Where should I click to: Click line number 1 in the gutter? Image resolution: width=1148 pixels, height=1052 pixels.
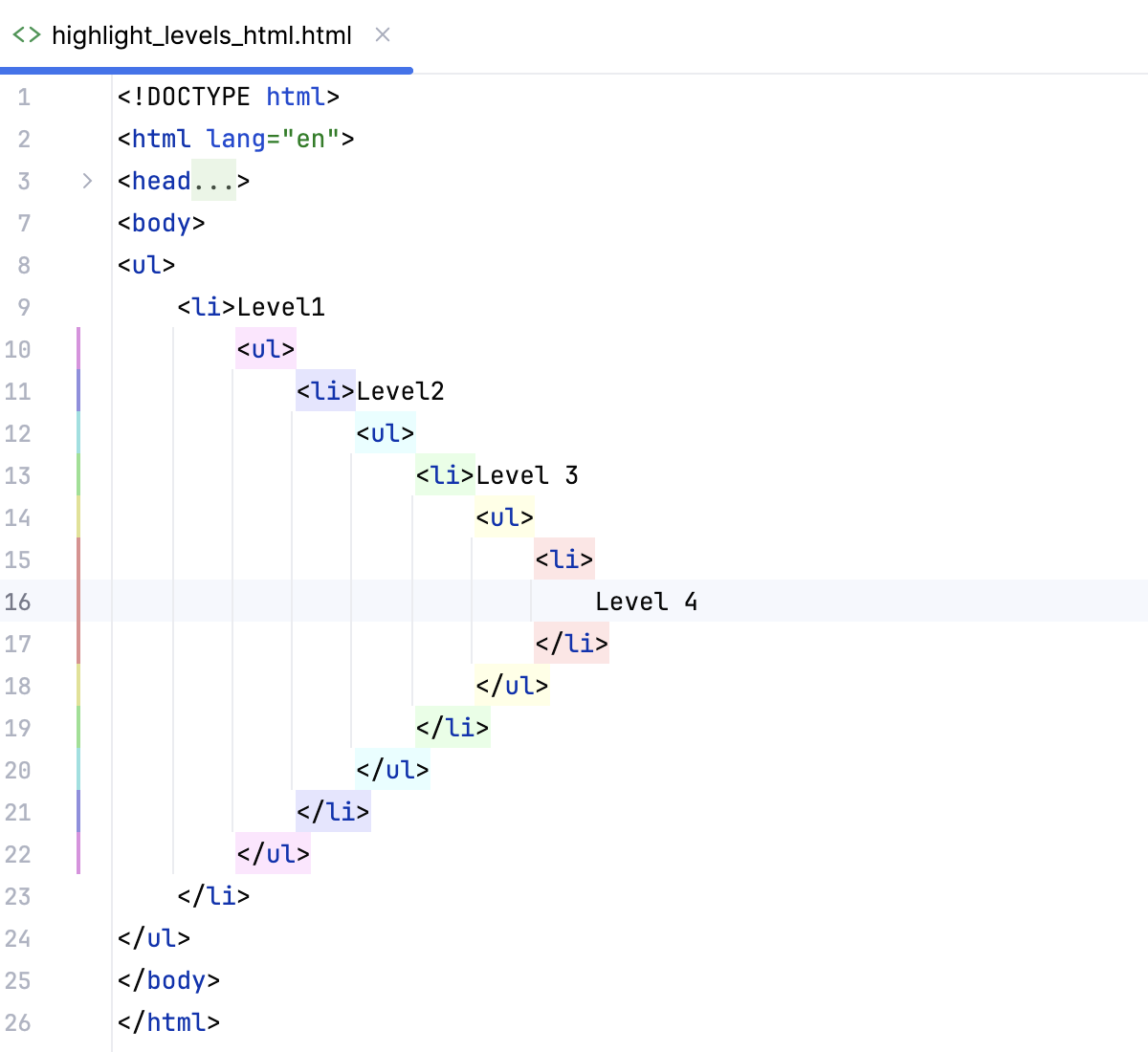(x=24, y=97)
